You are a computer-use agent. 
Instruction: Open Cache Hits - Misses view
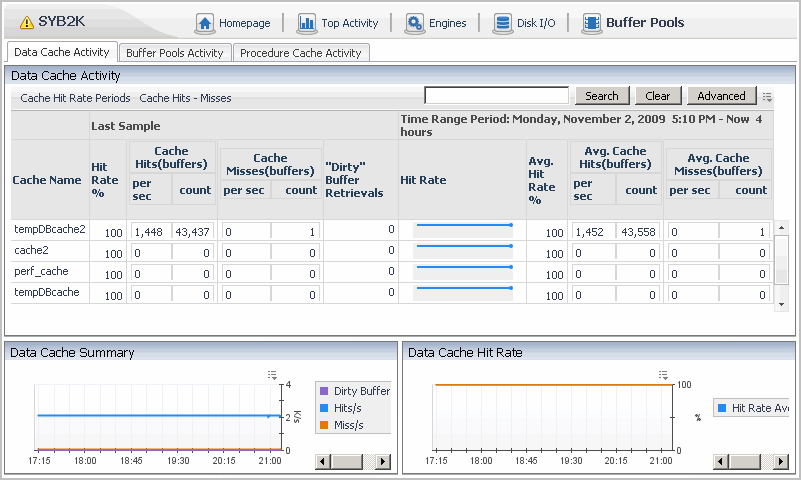coord(185,98)
